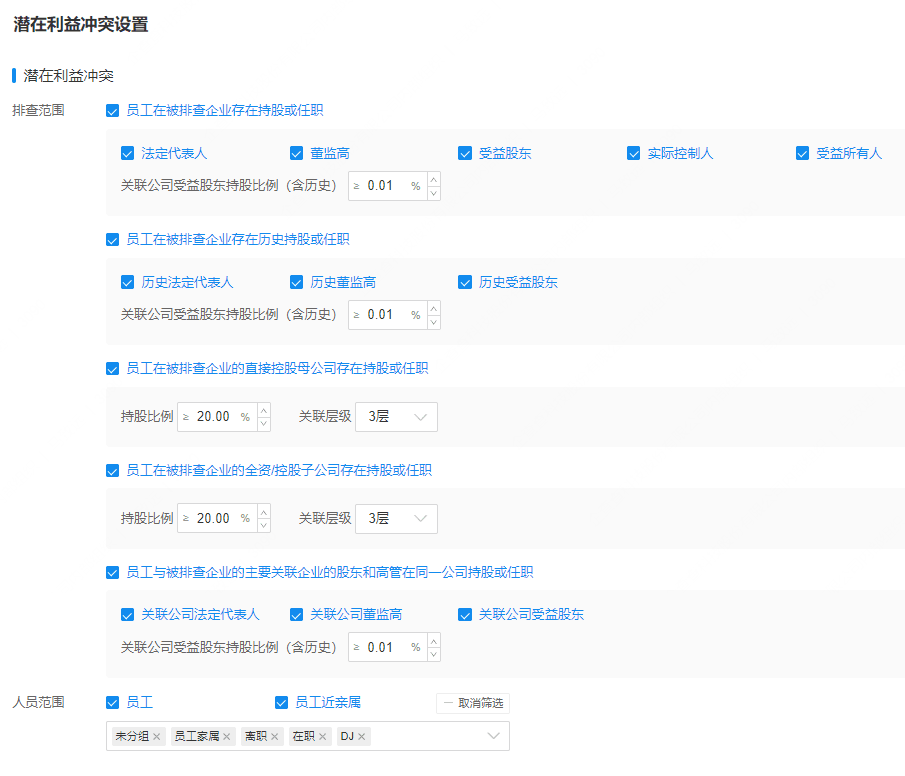
Task: Remove the 员工家属 tag
Action: pos(227,737)
